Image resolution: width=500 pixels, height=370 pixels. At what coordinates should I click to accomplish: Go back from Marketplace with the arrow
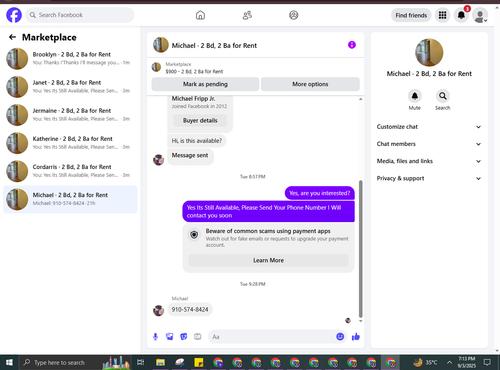click(12, 37)
